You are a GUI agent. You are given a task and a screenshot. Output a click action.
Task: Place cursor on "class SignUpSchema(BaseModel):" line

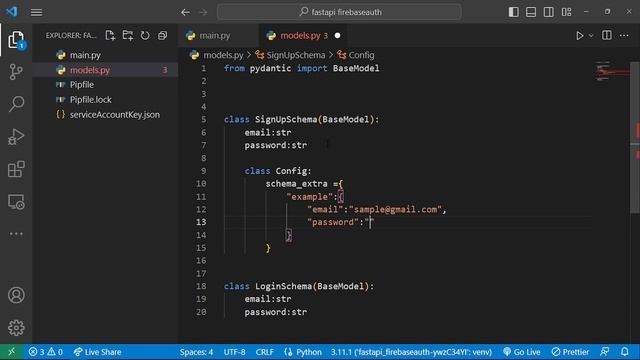[x=301, y=120]
